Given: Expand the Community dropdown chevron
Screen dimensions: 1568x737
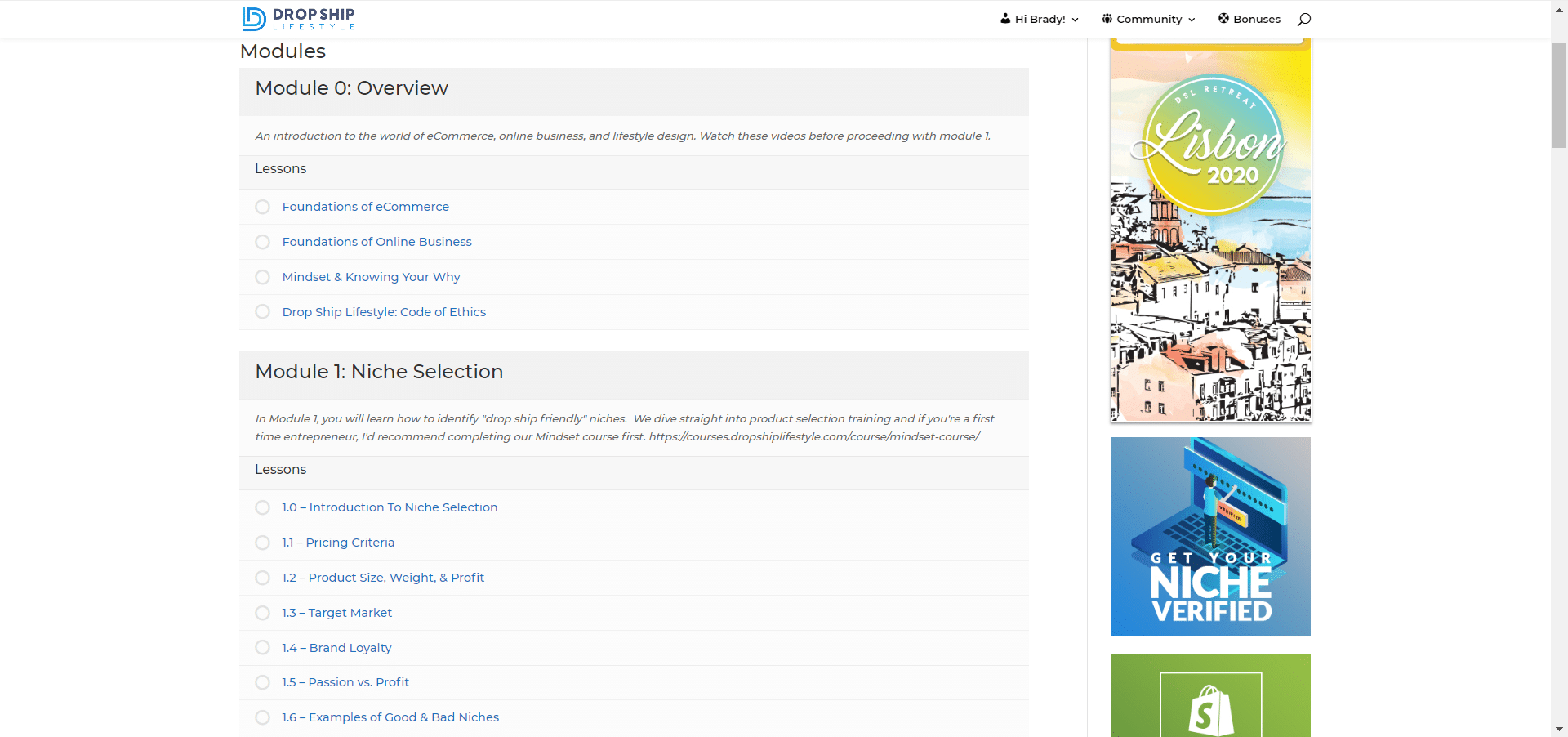Looking at the screenshot, I should [x=1192, y=20].
